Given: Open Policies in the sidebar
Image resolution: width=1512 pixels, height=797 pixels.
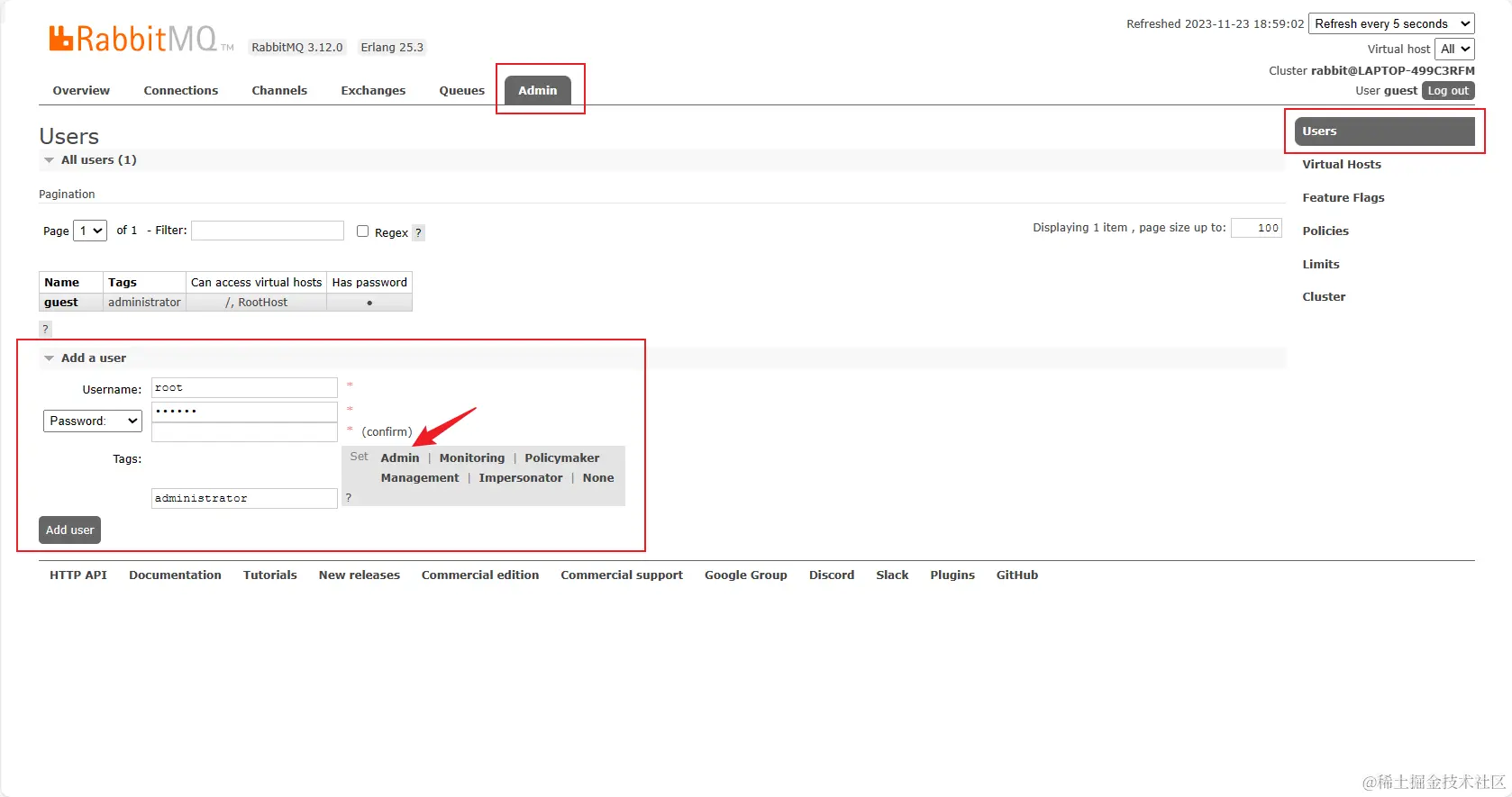Looking at the screenshot, I should (1325, 231).
